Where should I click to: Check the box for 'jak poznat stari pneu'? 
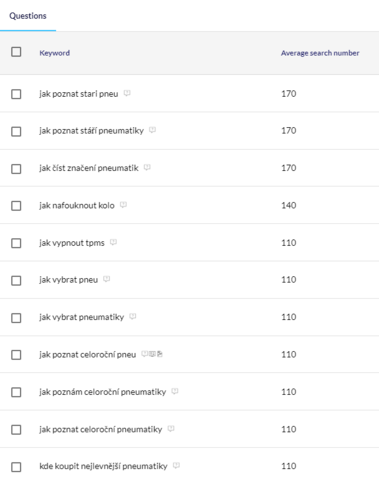coord(16,94)
